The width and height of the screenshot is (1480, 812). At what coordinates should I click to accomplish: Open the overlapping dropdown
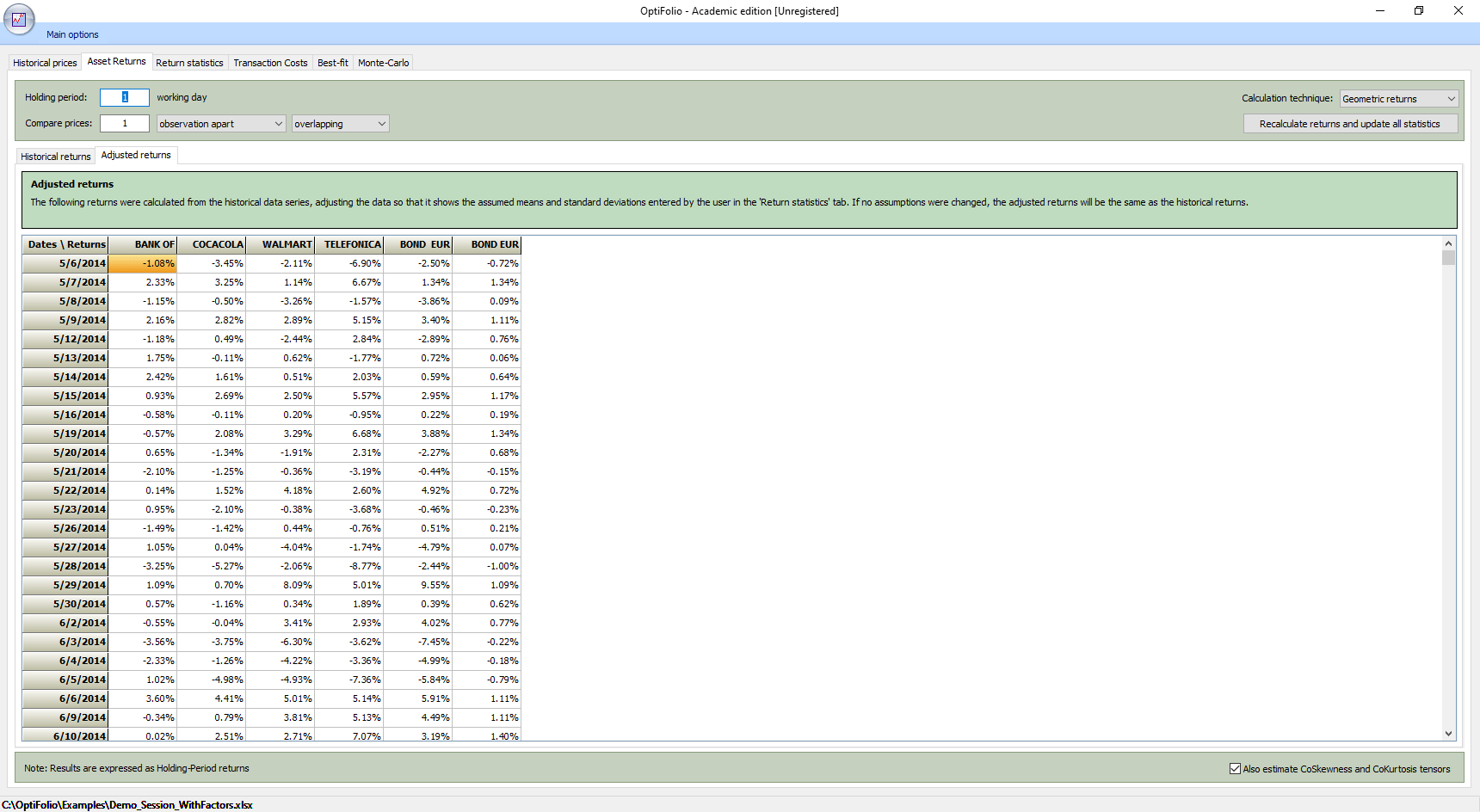341,124
